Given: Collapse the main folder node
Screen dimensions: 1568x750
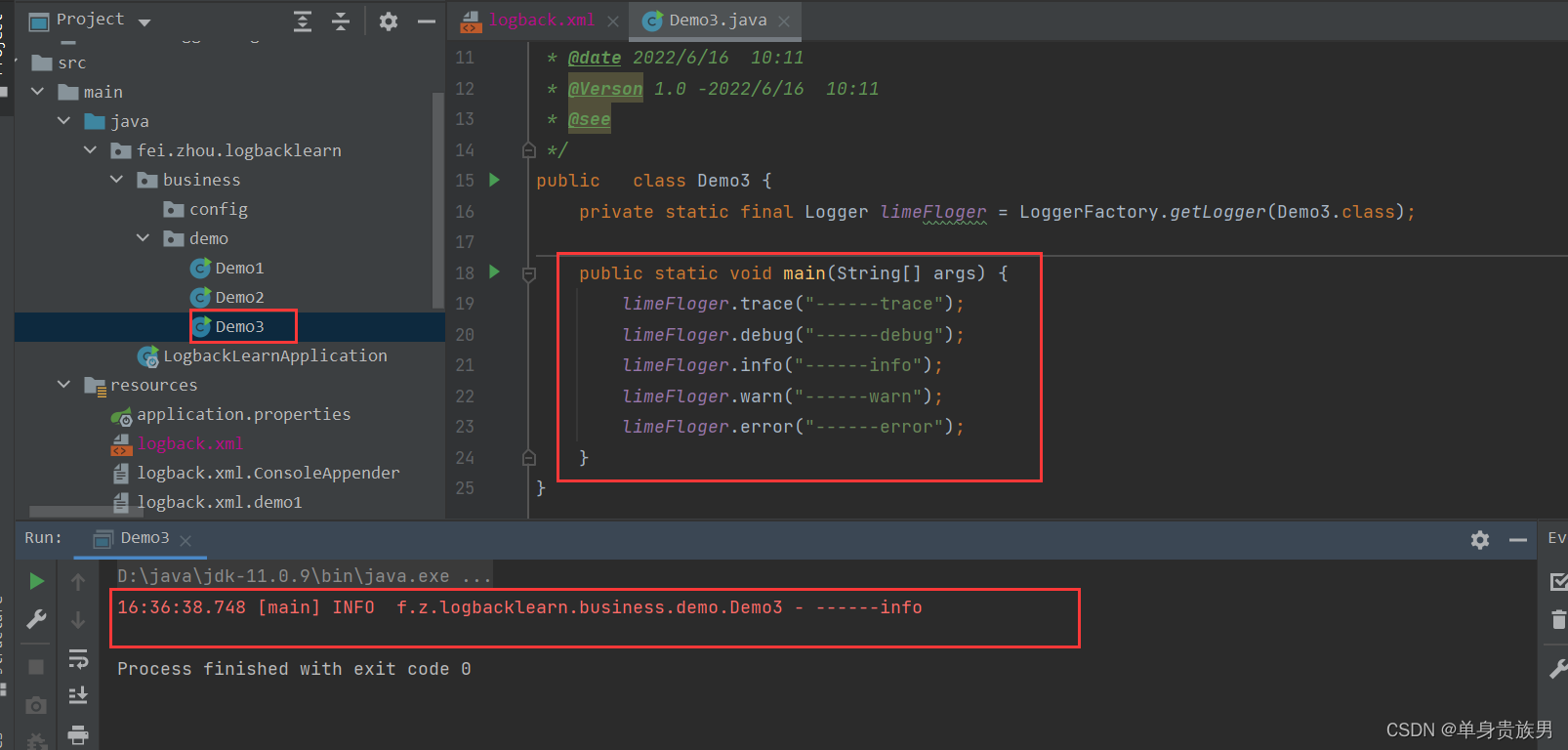Looking at the screenshot, I should [x=38, y=92].
